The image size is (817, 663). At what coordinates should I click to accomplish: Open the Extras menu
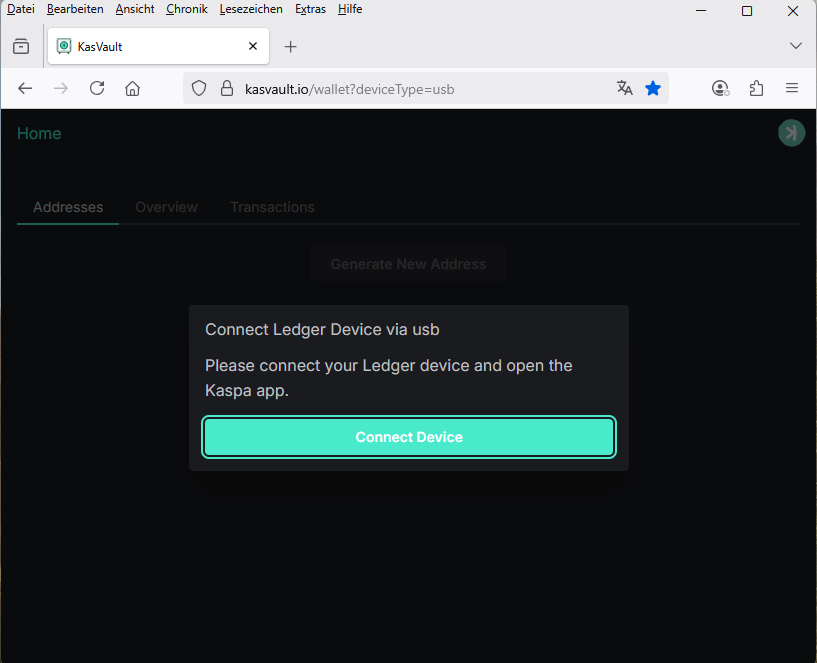point(310,9)
